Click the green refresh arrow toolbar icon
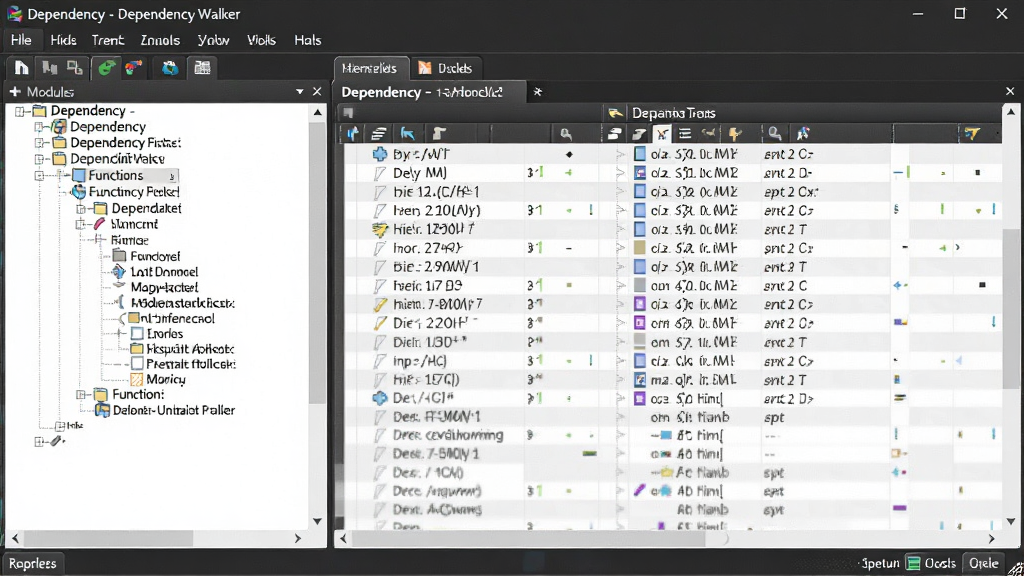Screen dimensions: 1024x576 point(106,68)
